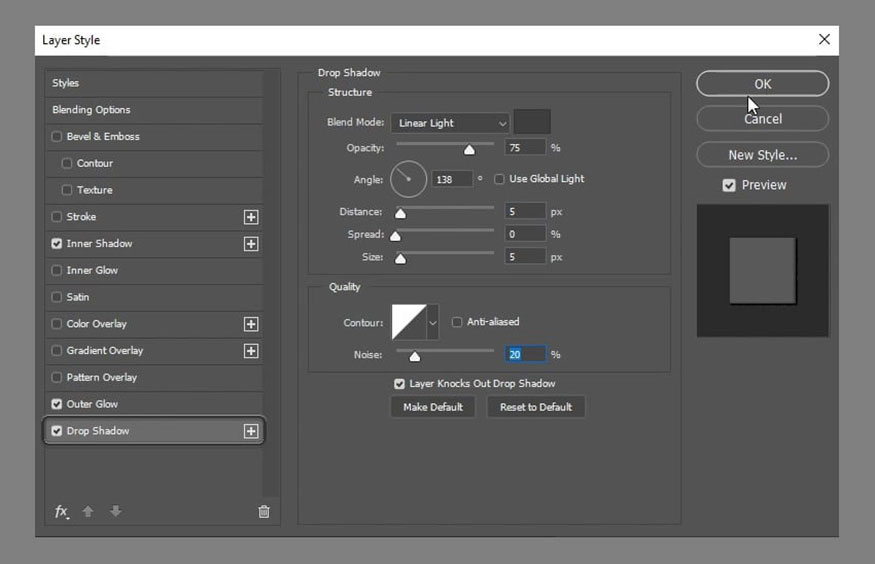The height and width of the screenshot is (564, 875).
Task: Enable the Texture sub-effect checkbox
Action: tap(67, 190)
